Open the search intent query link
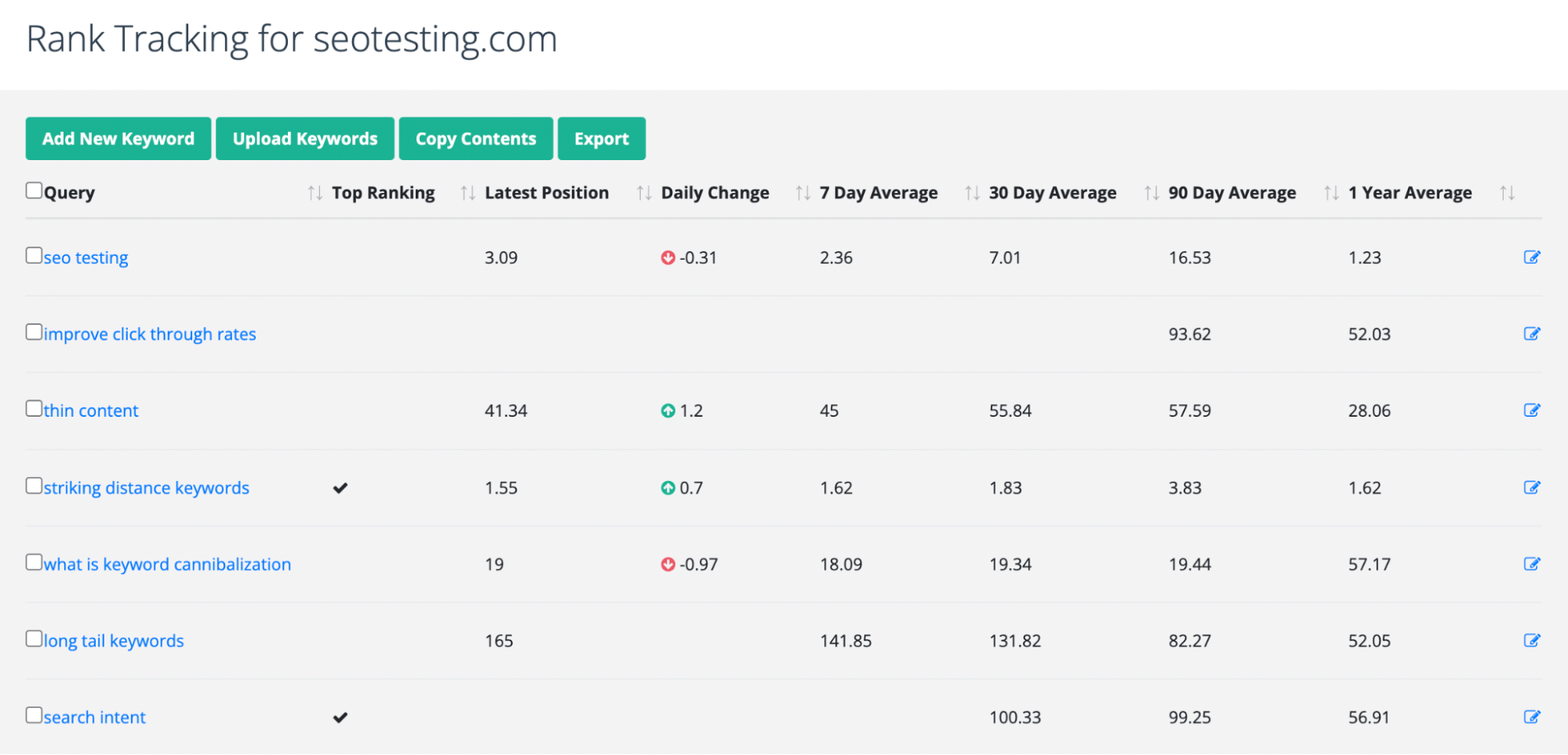Image resolution: width=1568 pixels, height=755 pixels. (95, 717)
